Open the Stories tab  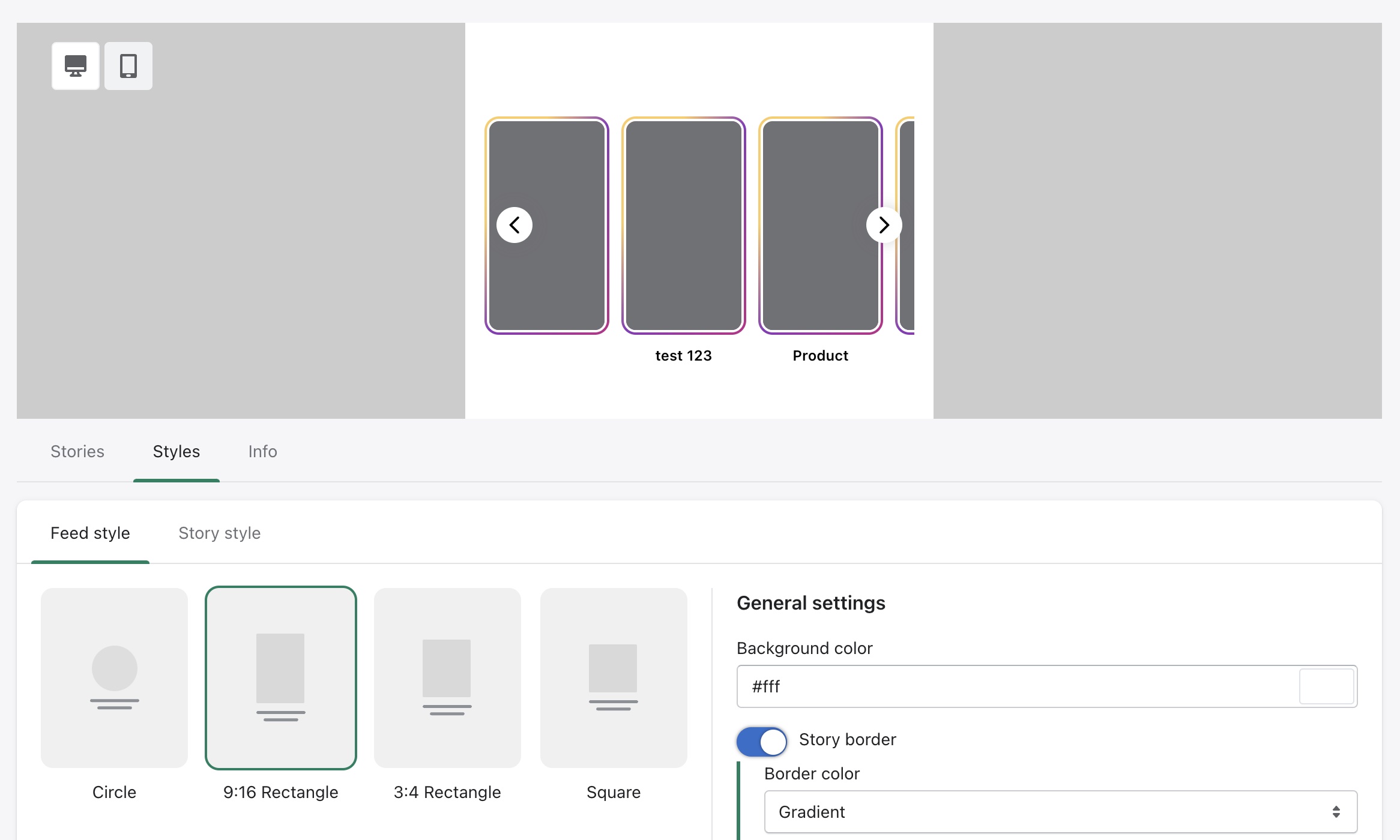[77, 451]
